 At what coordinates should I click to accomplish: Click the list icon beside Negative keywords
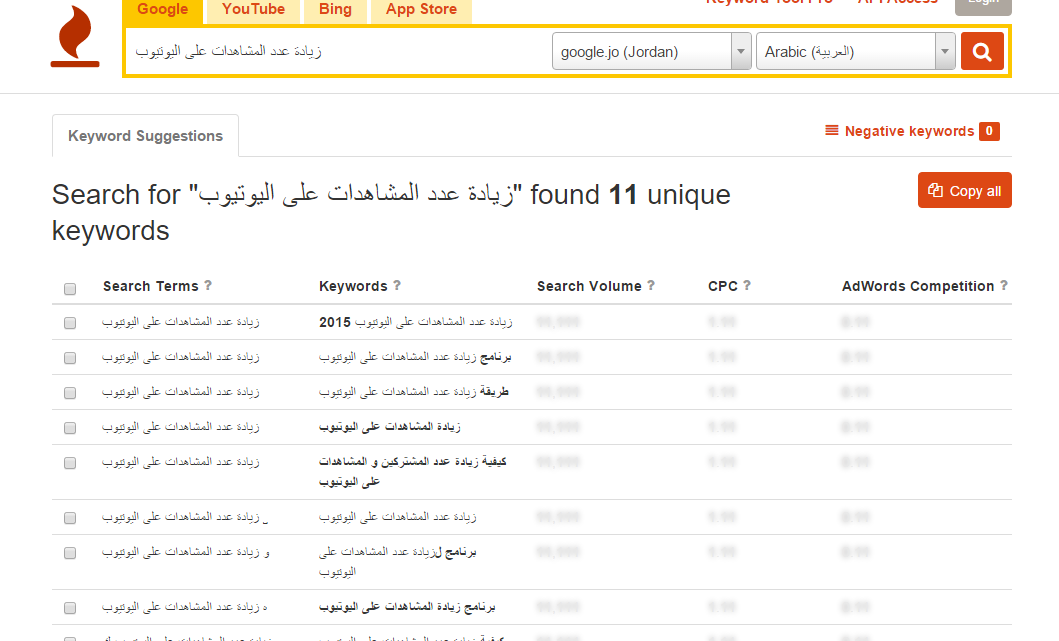click(831, 130)
